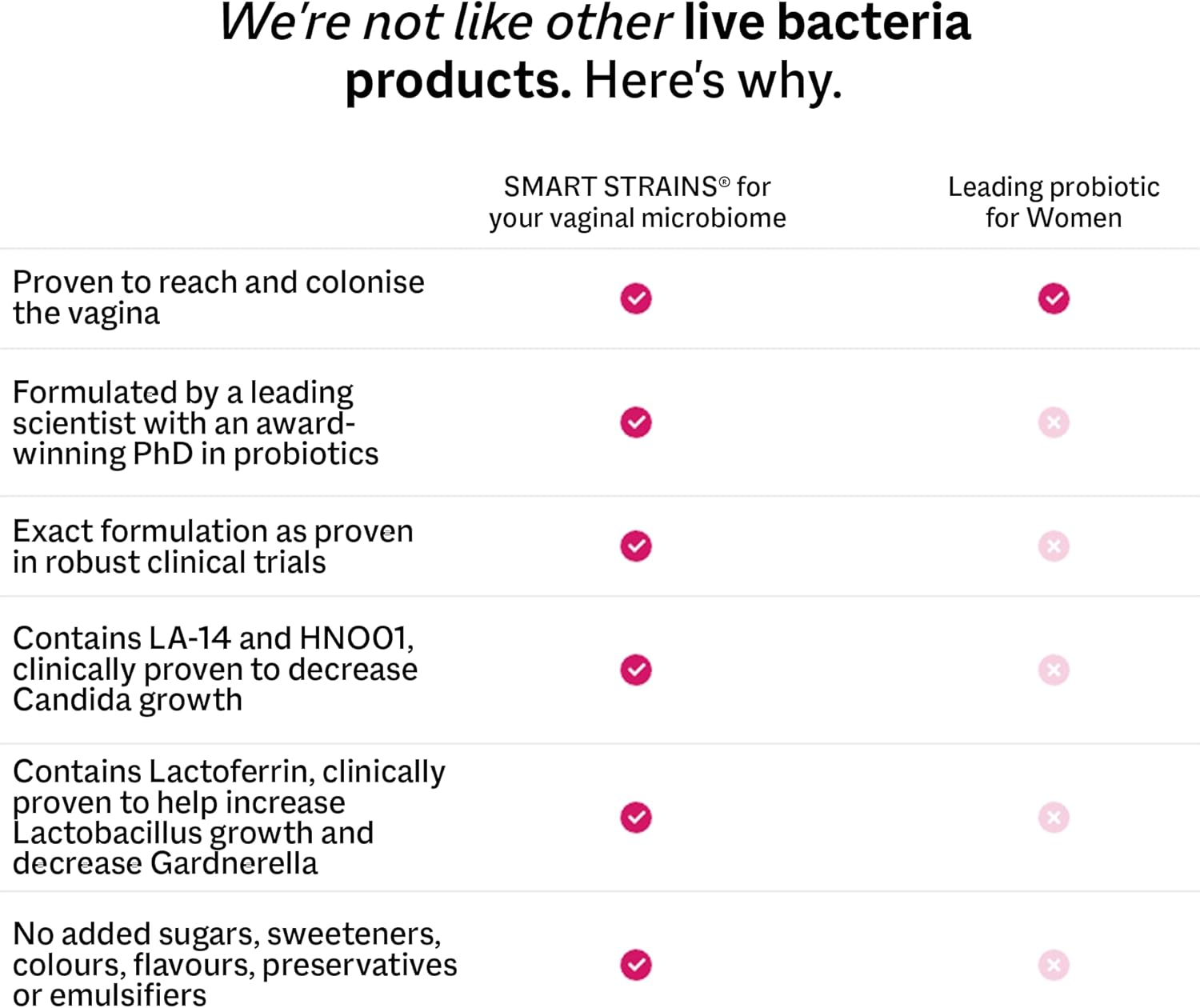The width and height of the screenshot is (1200, 1008).
Task: Click SMART STRAINS checkmark for no added sugars row
Action: pos(636,965)
